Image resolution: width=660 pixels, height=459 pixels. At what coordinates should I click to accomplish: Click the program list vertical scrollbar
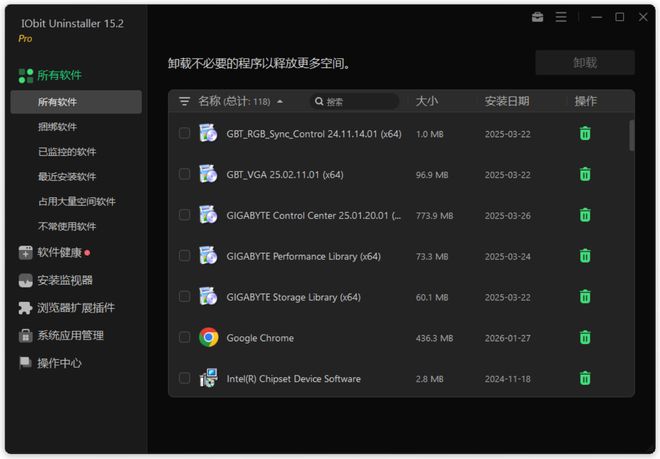(x=631, y=135)
